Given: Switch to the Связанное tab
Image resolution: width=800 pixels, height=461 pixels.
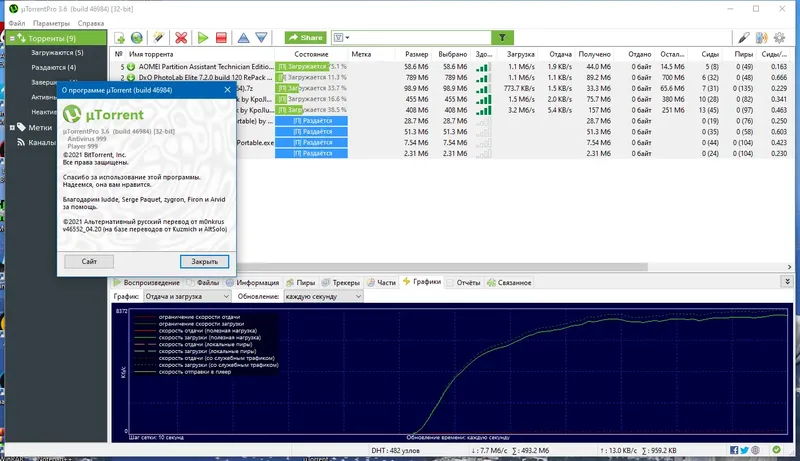Looking at the screenshot, I should click(509, 283).
